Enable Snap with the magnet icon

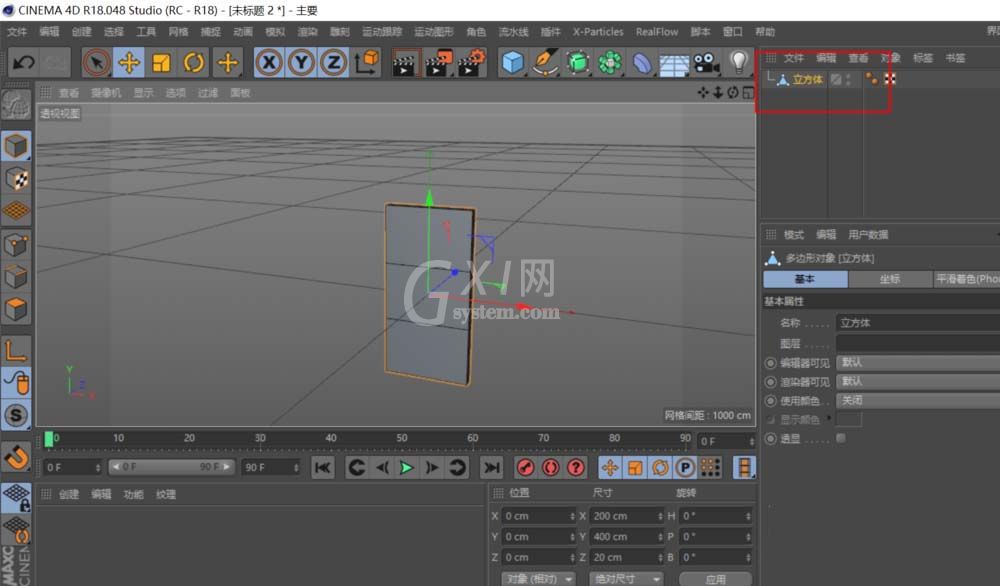[x=16, y=457]
